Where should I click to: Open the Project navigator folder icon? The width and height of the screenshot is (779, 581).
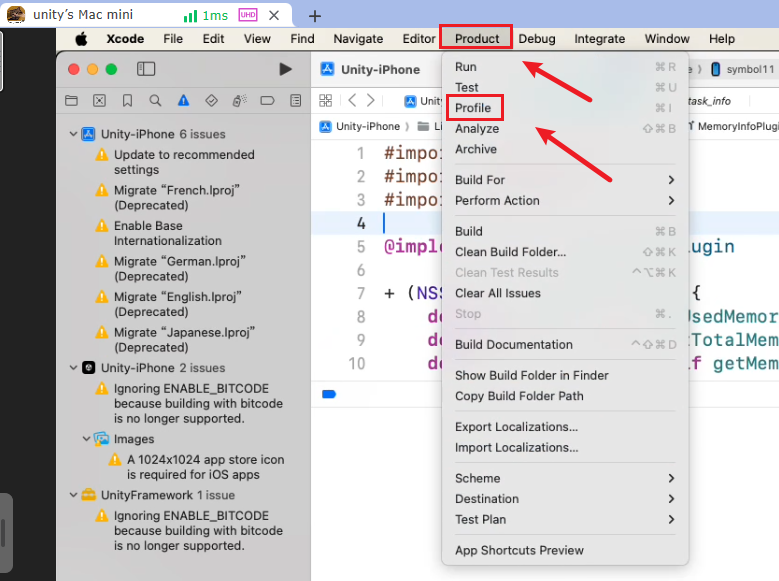(x=72, y=101)
